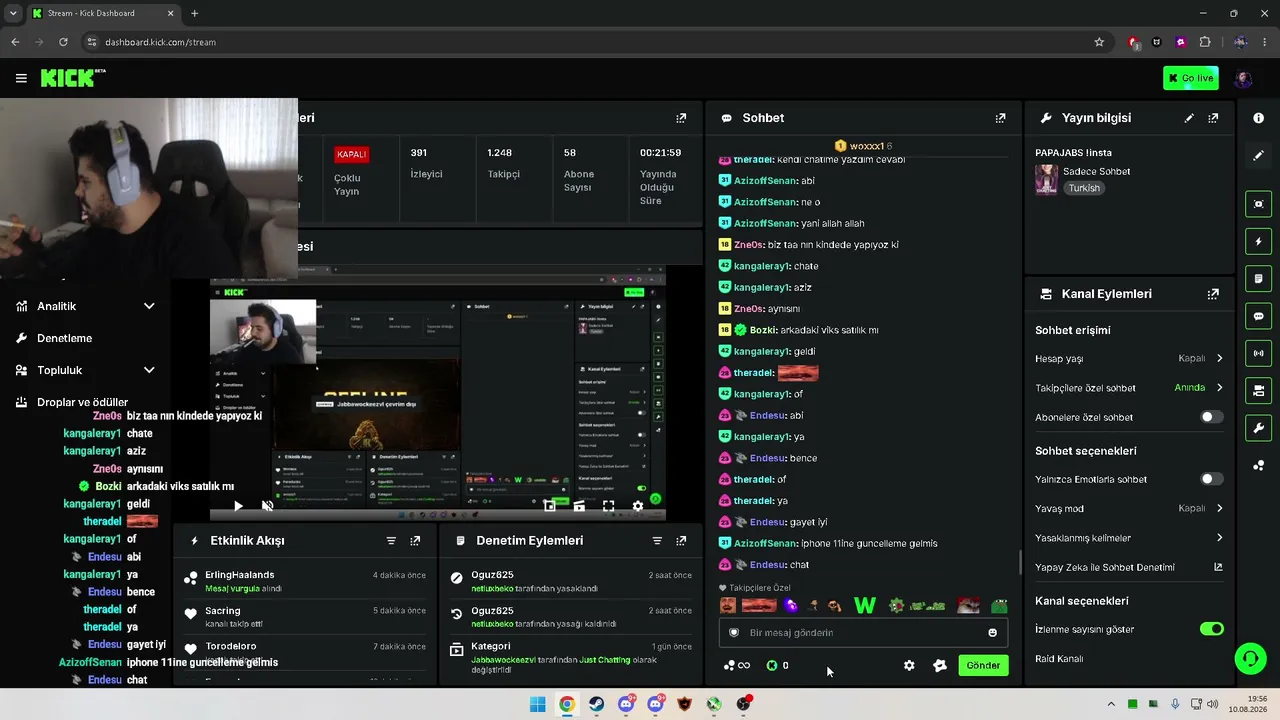The height and width of the screenshot is (720, 1280).
Task: Unmute the stream preview audio
Action: point(267,506)
